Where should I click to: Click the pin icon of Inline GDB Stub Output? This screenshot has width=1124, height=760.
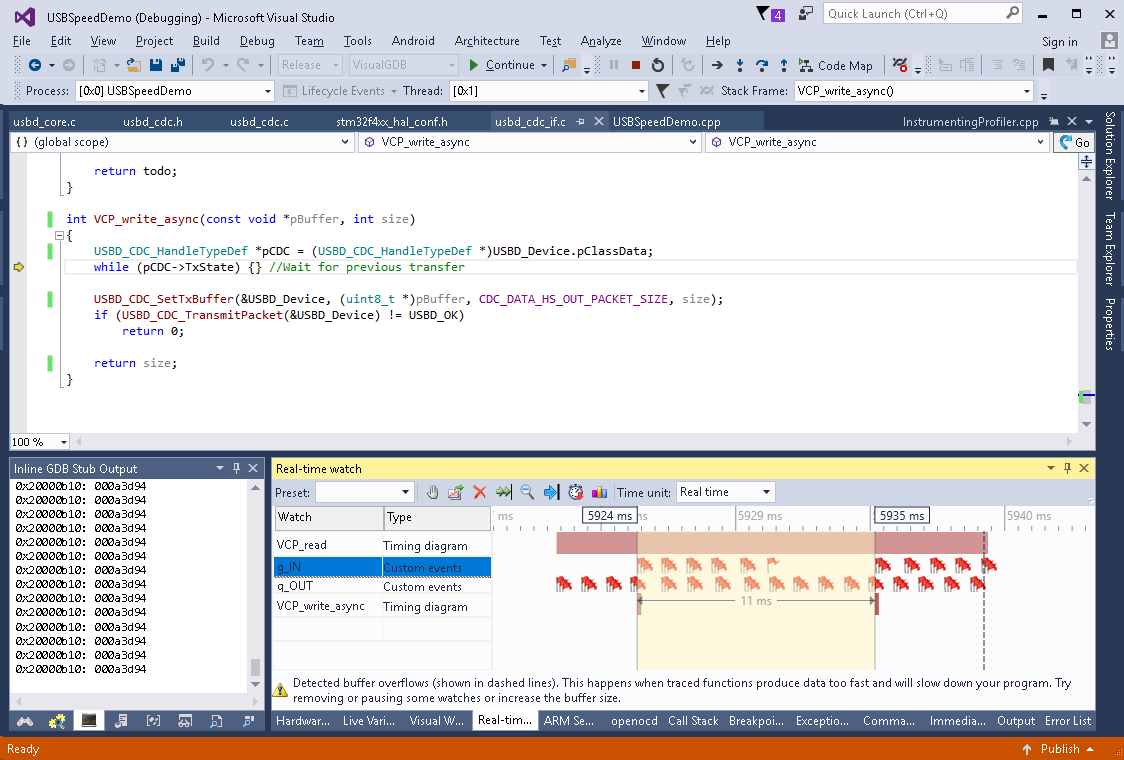click(237, 468)
